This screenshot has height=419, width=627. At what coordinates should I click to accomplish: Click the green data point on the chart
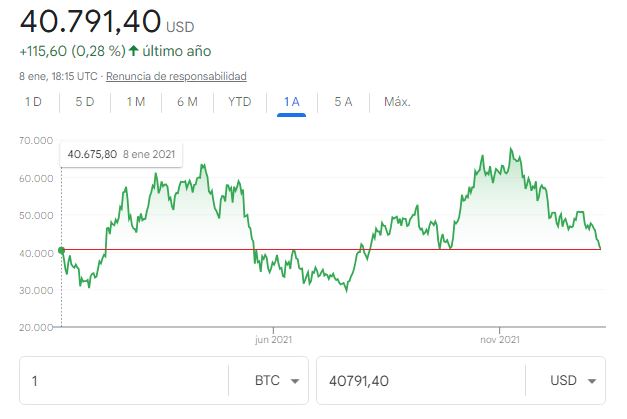(62, 250)
